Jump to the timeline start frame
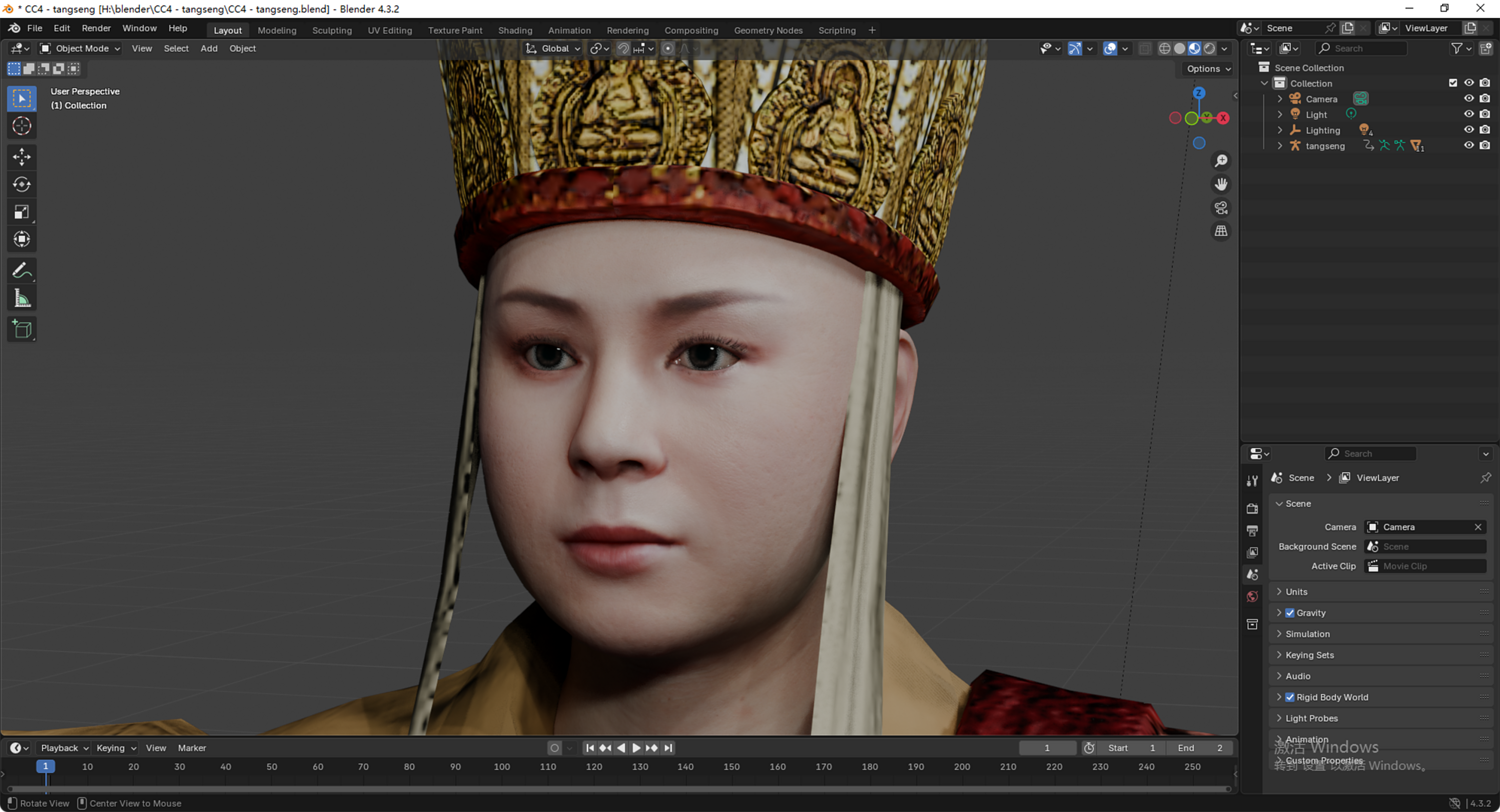Viewport: 1500px width, 812px height. [x=590, y=748]
